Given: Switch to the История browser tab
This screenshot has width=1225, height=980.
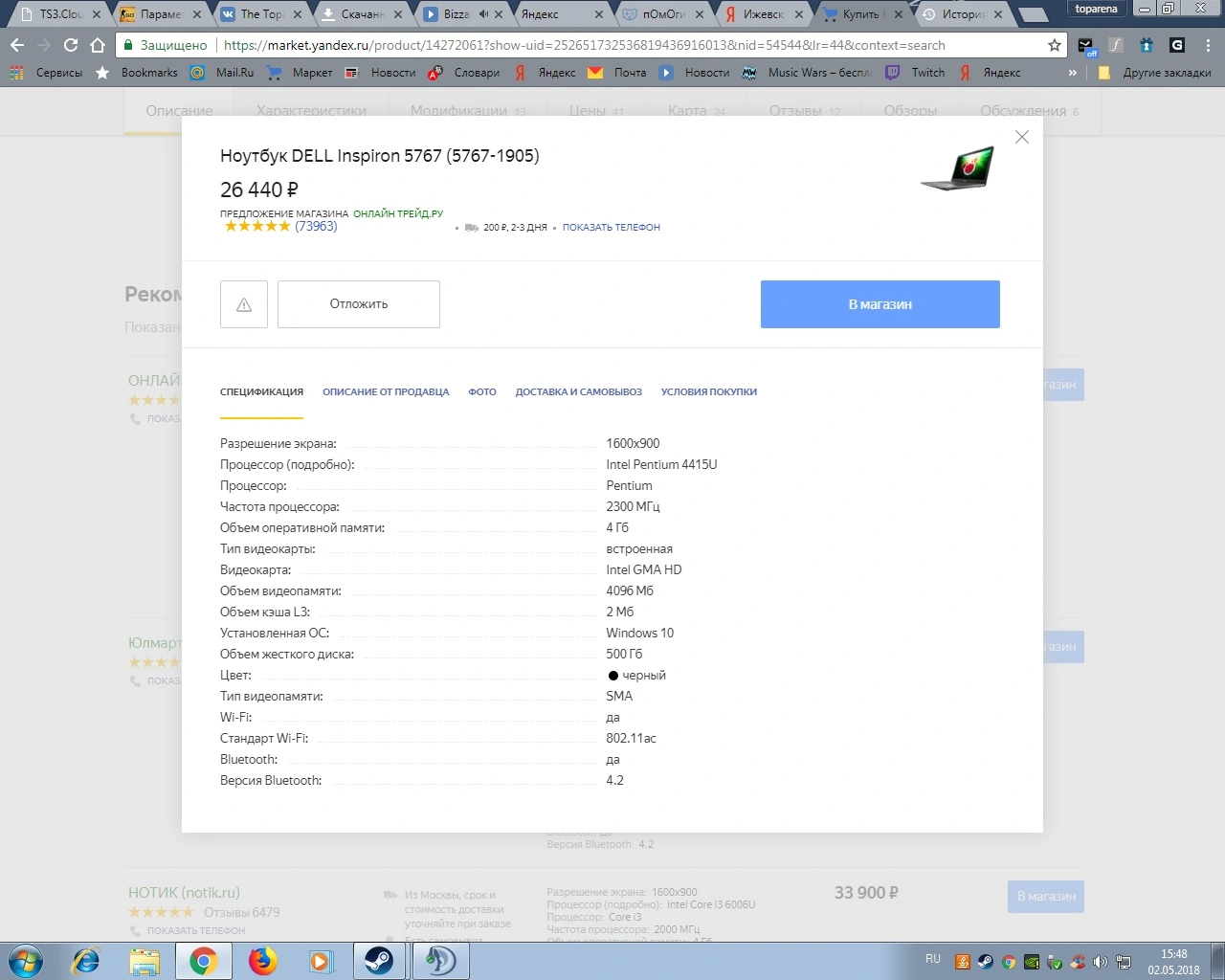Looking at the screenshot, I should click(x=962, y=14).
